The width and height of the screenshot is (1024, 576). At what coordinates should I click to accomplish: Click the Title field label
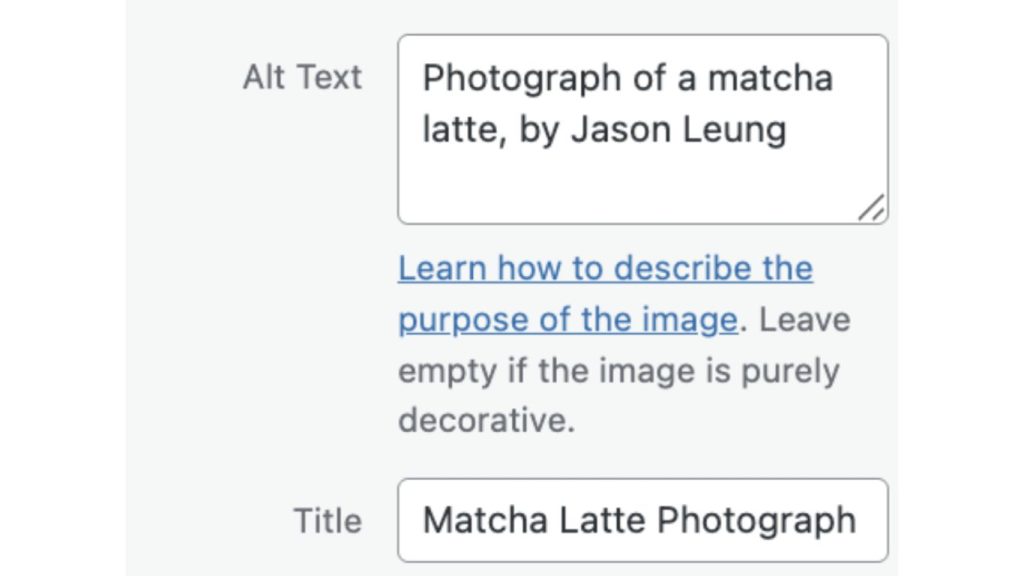tap(327, 520)
